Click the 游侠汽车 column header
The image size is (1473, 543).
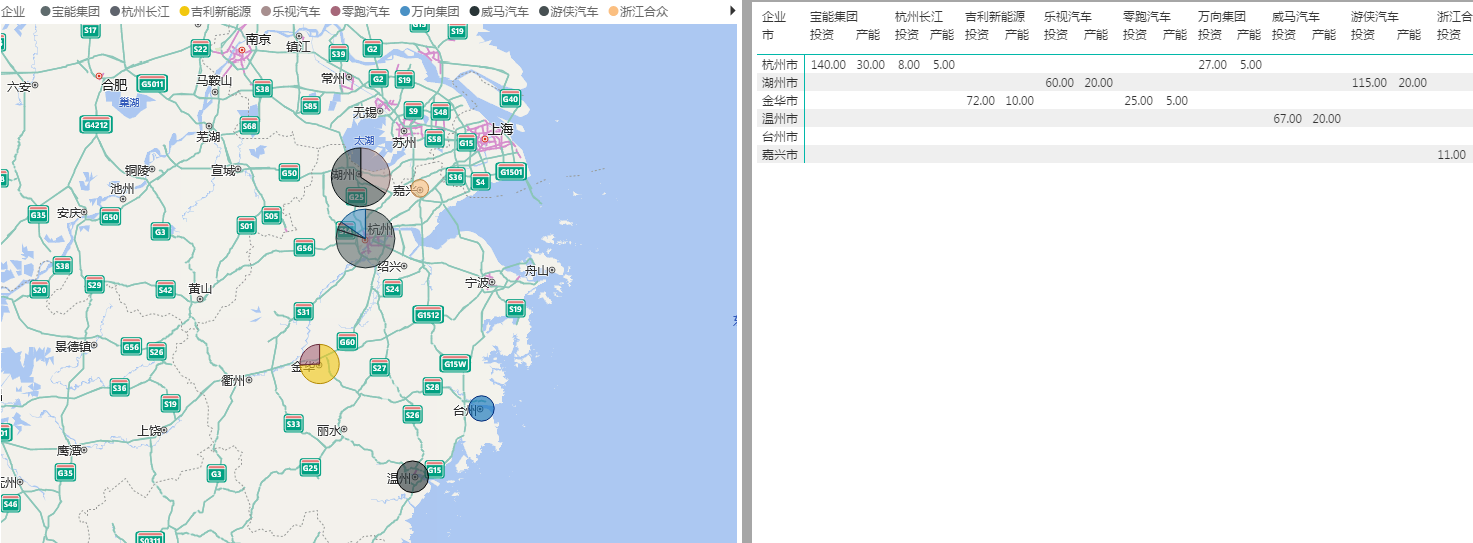pos(1374,18)
